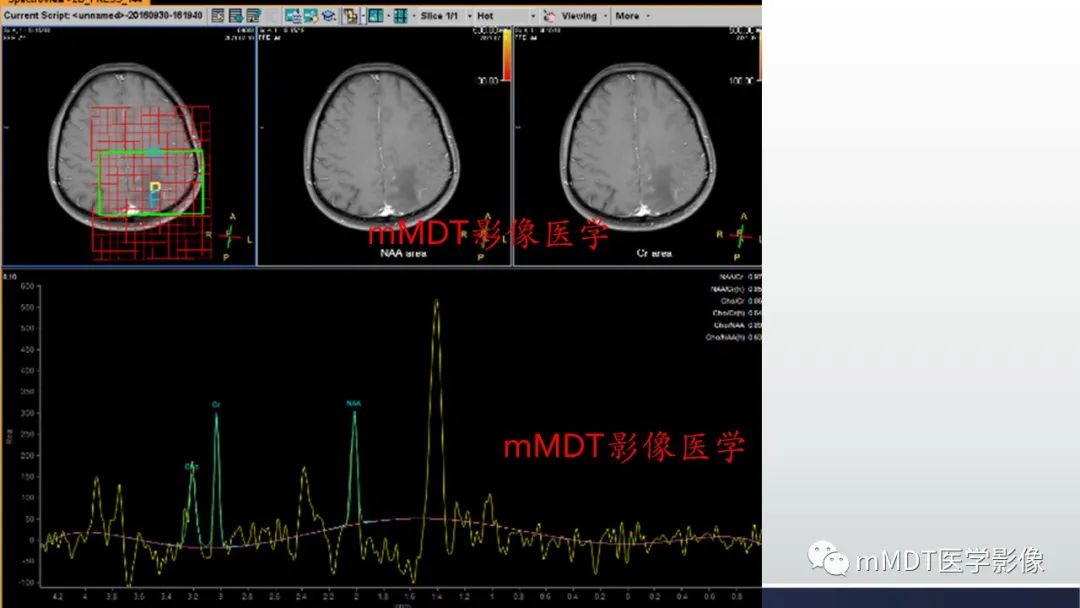Click the 30.00 scale value in NAA viewport
The width and height of the screenshot is (1080, 608).
coord(487,81)
